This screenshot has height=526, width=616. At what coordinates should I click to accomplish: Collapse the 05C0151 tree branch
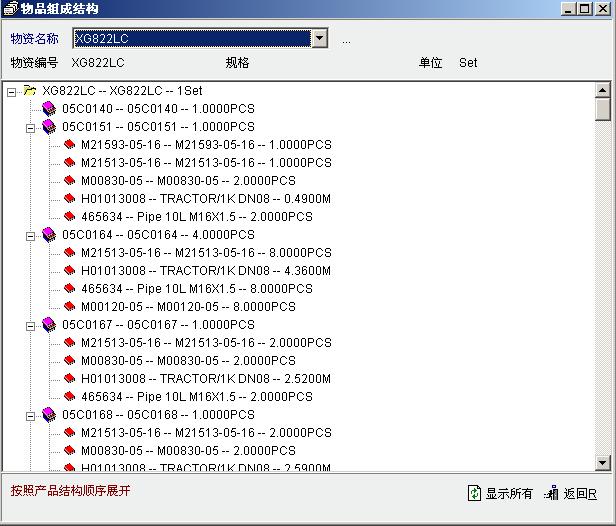(x=30, y=127)
